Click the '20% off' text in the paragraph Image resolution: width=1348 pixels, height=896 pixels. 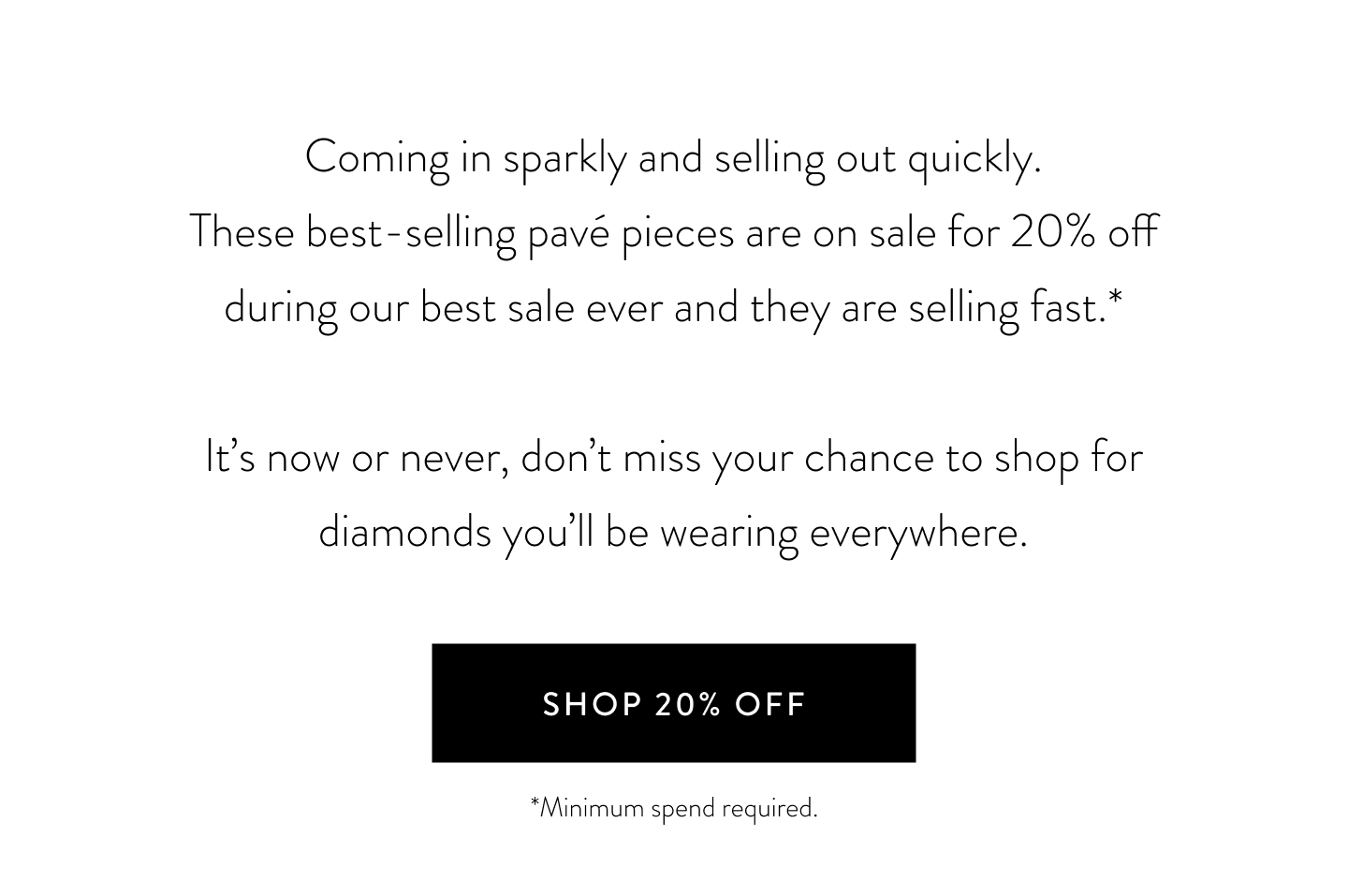tap(1084, 232)
